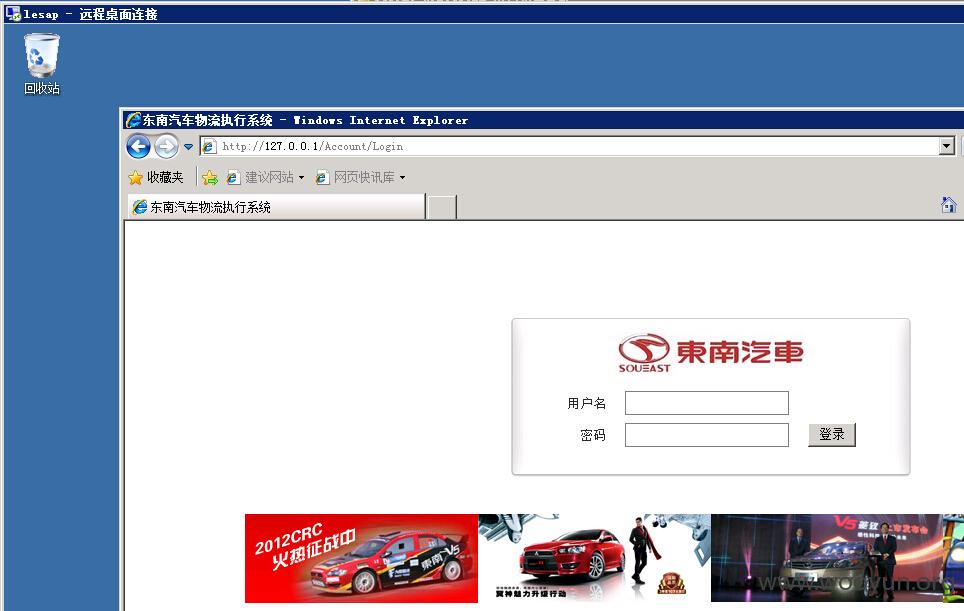The width and height of the screenshot is (964, 611).
Task: Open the recent pages dropdown arrow
Action: 188,147
